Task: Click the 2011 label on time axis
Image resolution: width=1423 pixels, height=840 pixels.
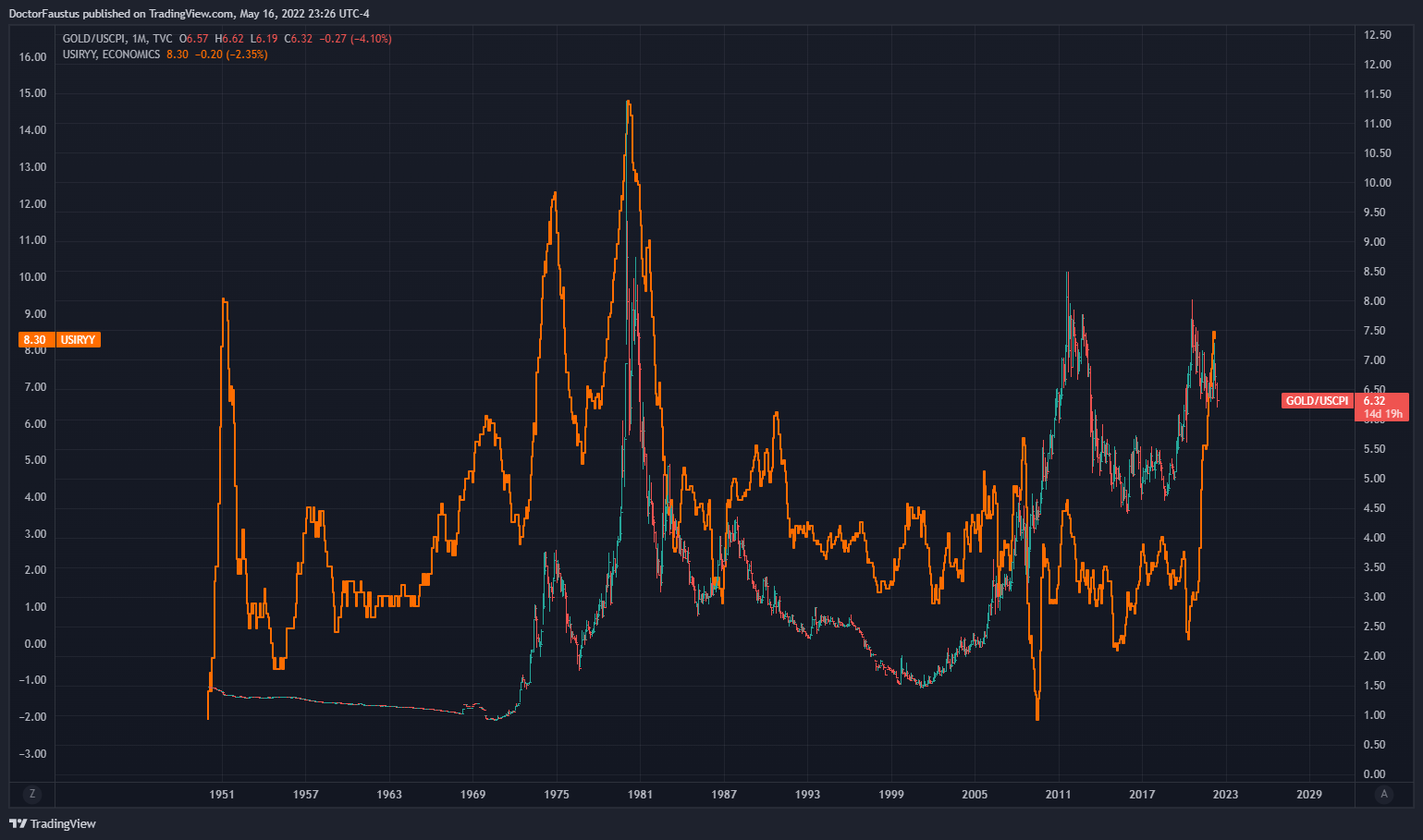Action: (1059, 794)
